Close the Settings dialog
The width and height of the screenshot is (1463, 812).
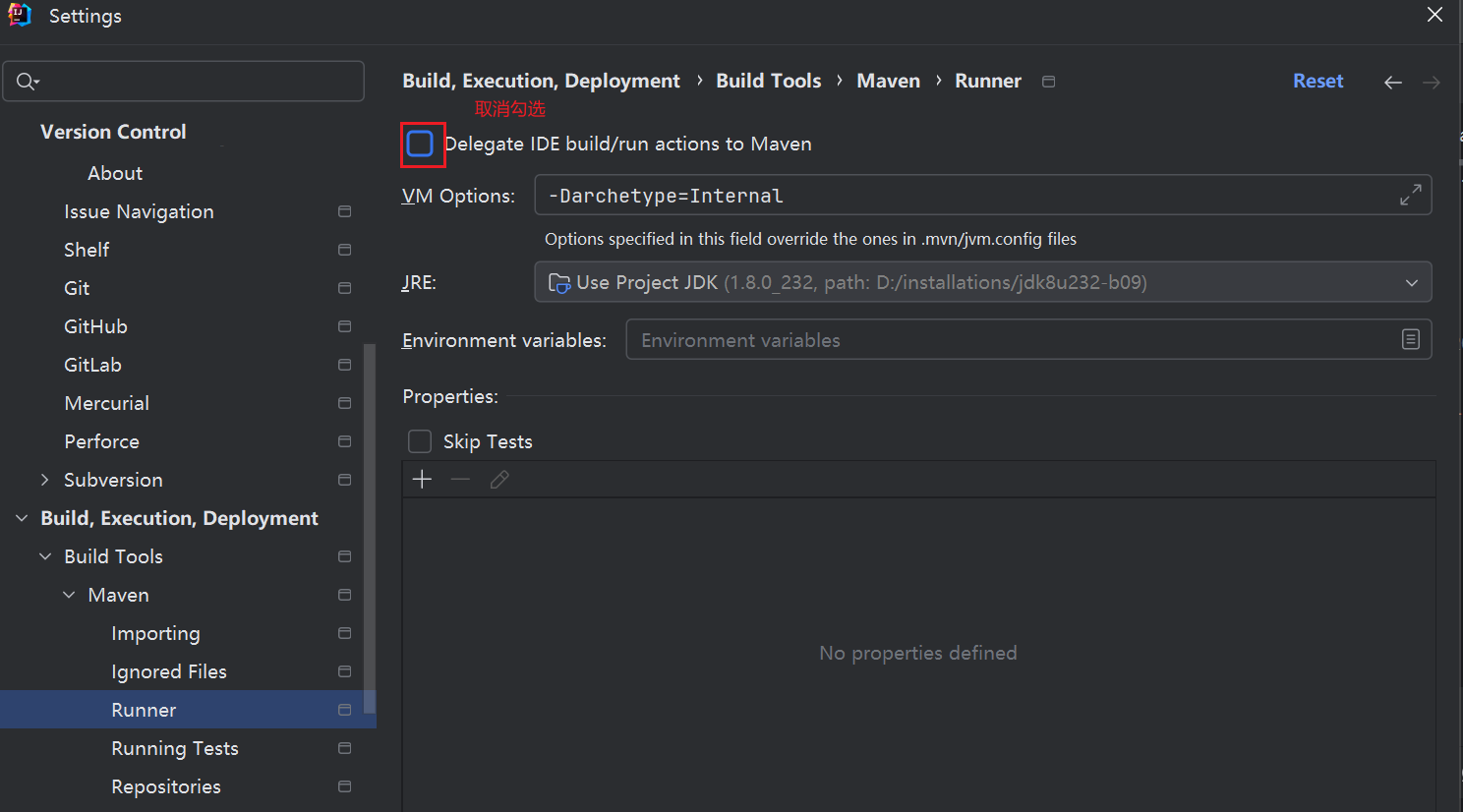click(x=1435, y=15)
